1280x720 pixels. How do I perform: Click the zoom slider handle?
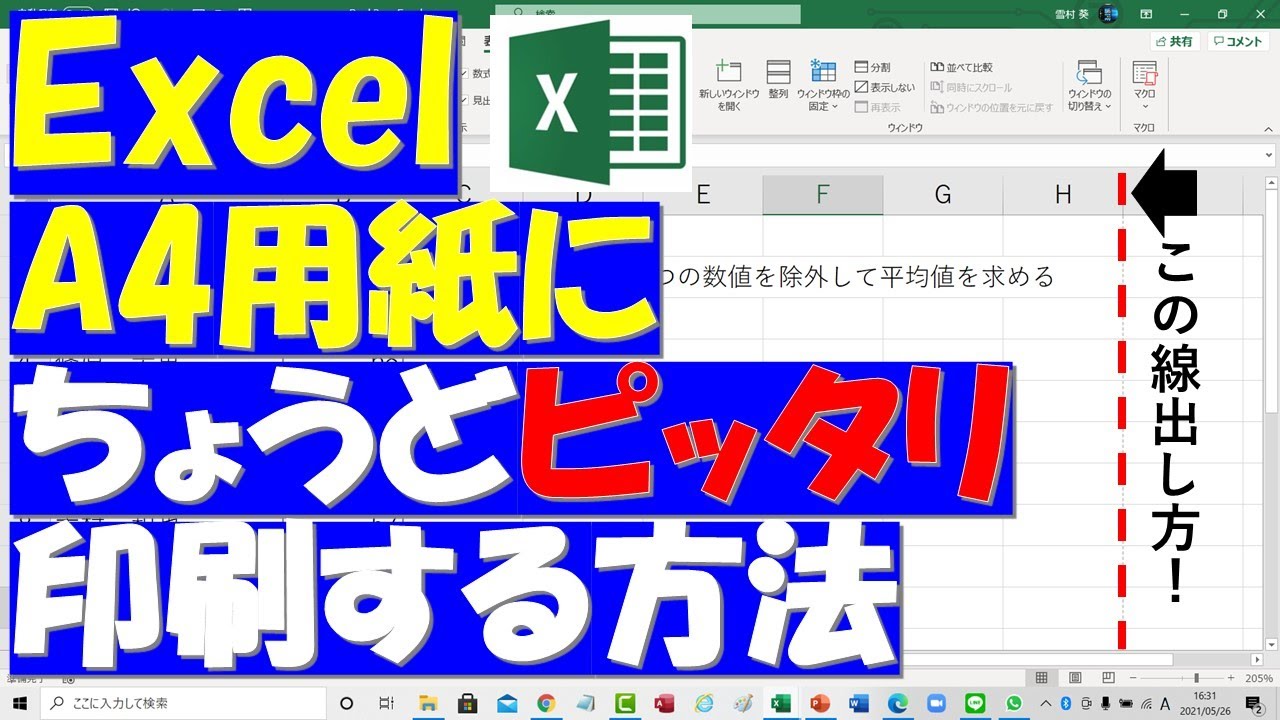(x=1197, y=678)
